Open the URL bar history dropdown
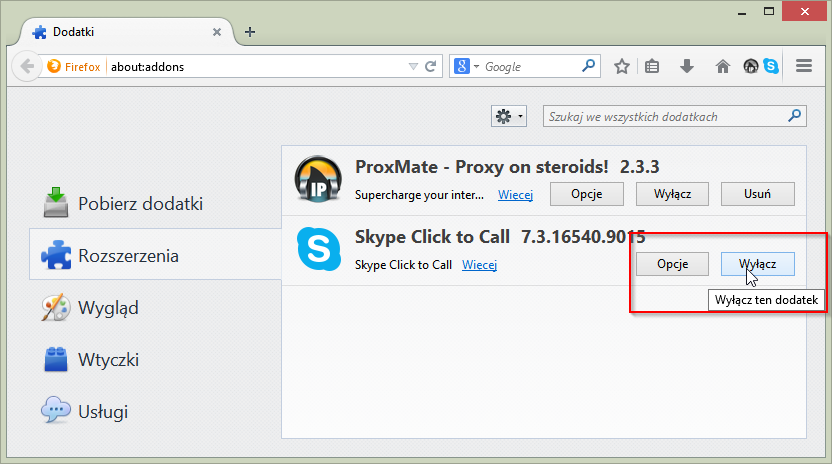This screenshot has height=464, width=832. point(413,67)
